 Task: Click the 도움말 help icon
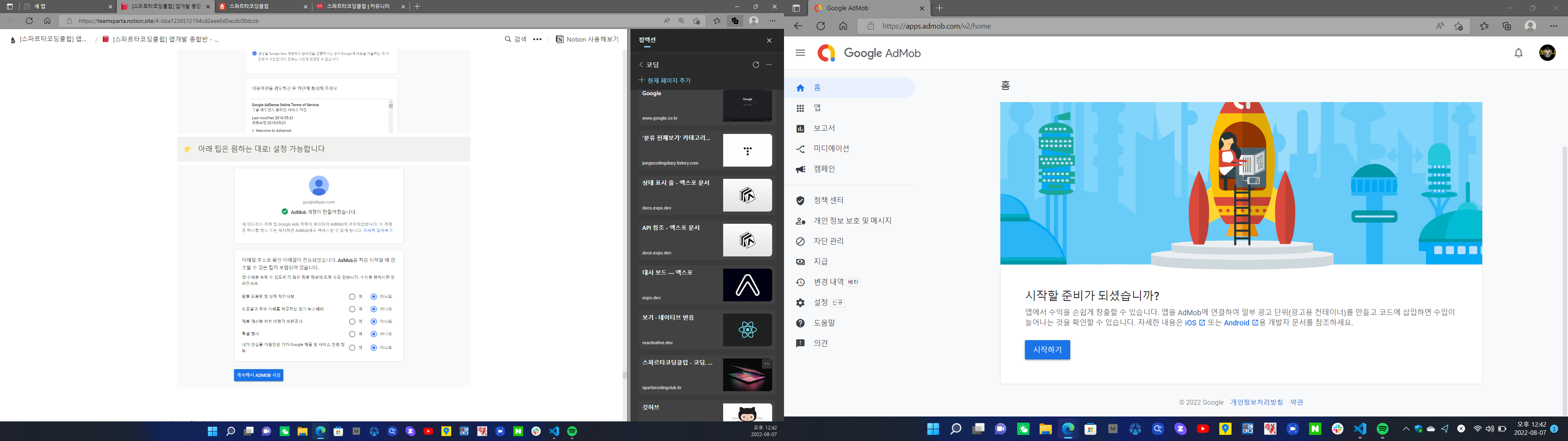coord(800,323)
